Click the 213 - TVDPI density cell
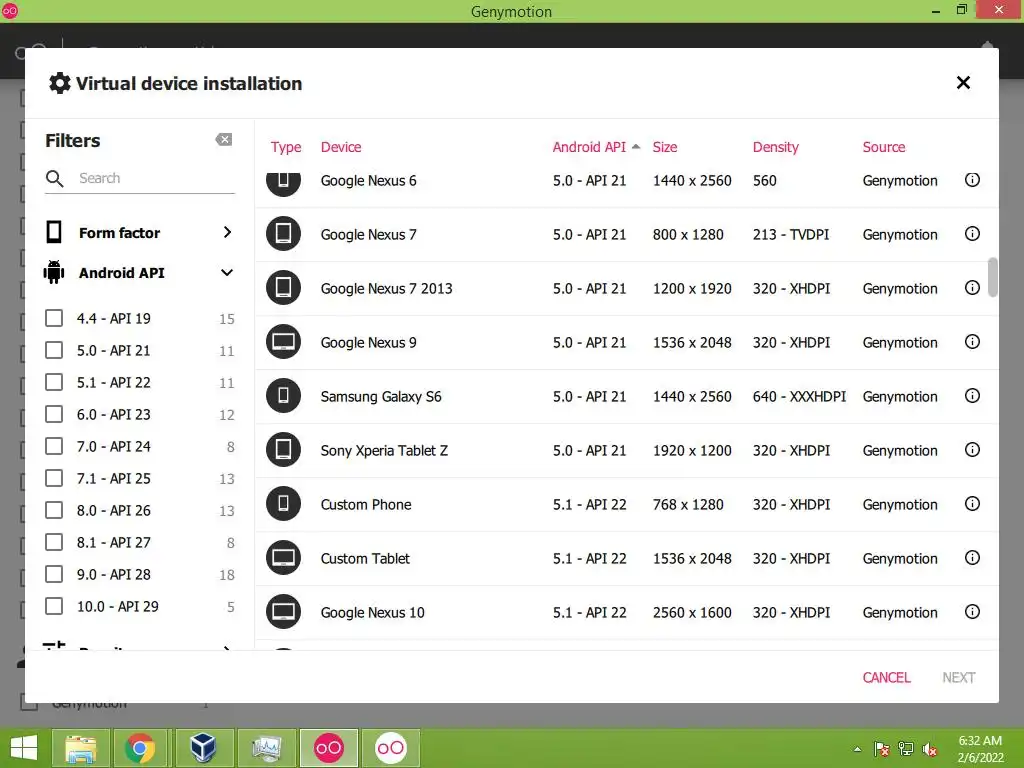Image resolution: width=1024 pixels, height=768 pixels. click(790, 234)
